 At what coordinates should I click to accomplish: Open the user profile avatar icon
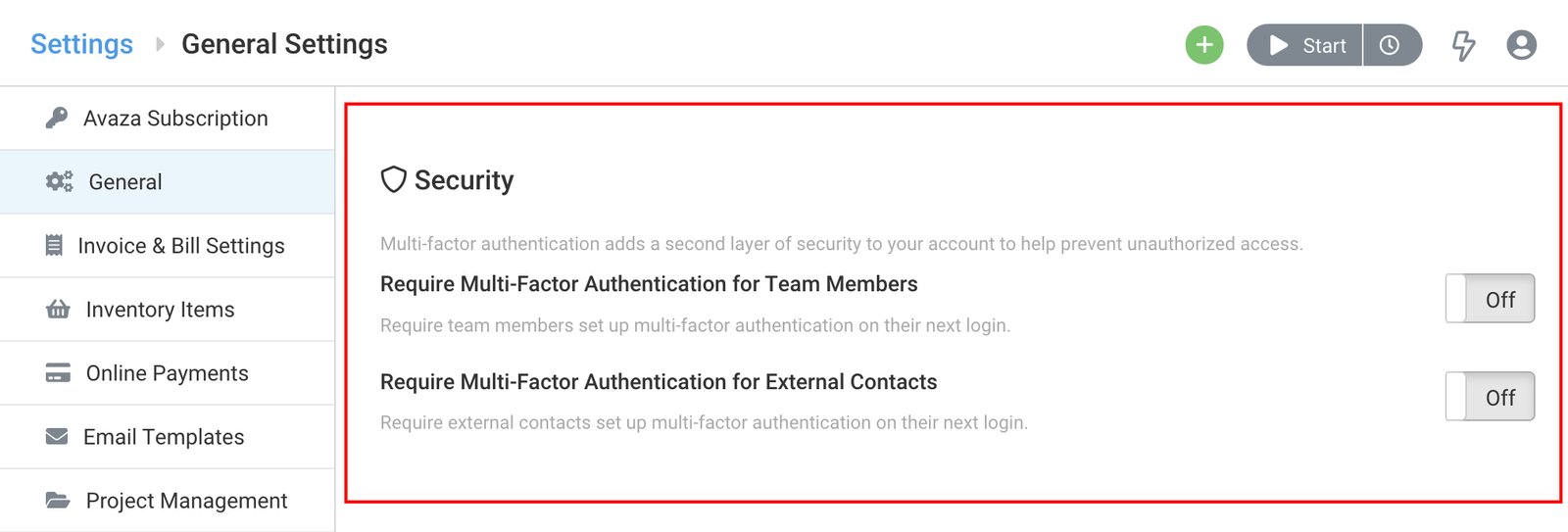point(1521,45)
